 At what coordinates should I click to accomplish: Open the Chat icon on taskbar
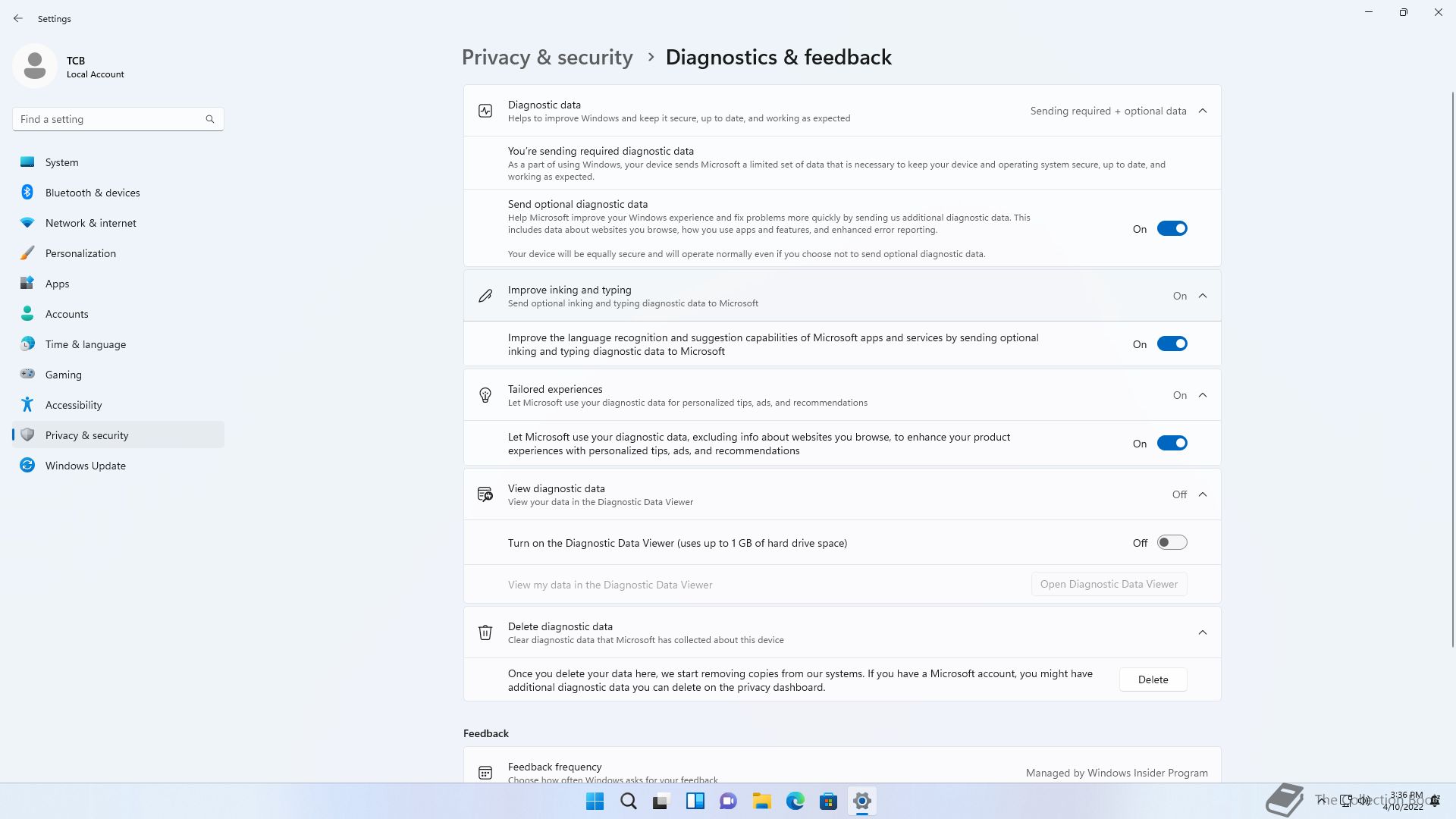tap(729, 801)
